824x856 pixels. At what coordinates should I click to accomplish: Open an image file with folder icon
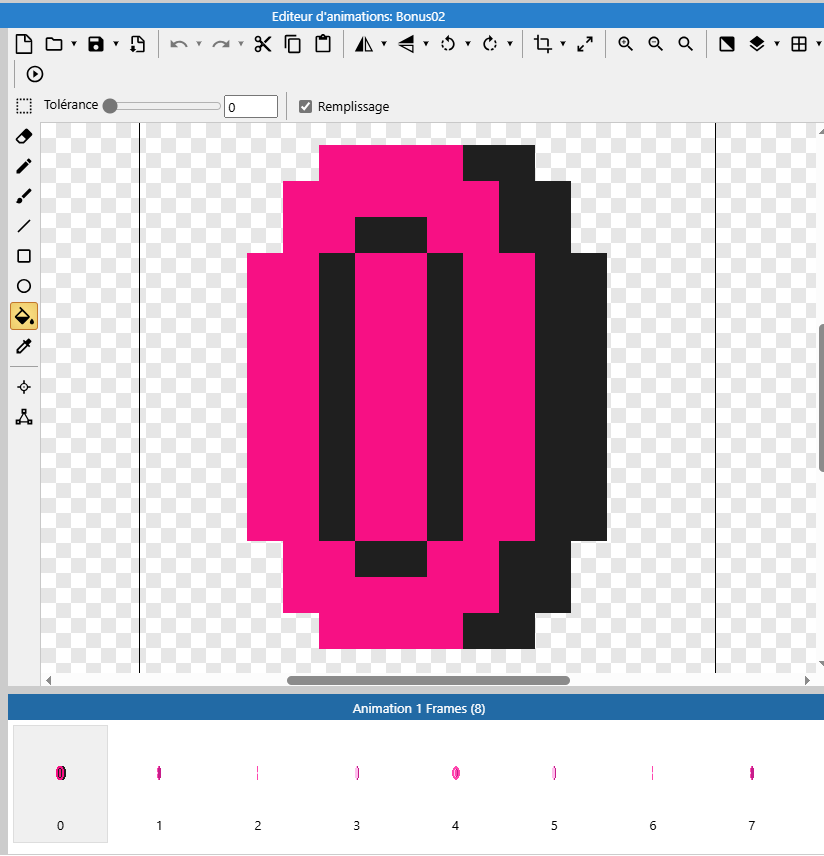click(54, 44)
